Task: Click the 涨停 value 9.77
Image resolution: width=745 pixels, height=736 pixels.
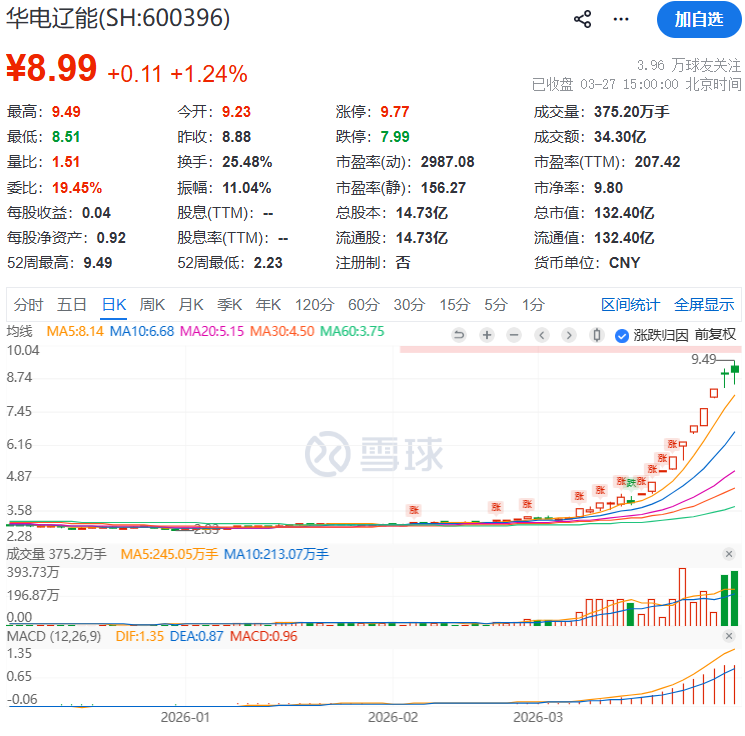Action: pyautogui.click(x=395, y=112)
